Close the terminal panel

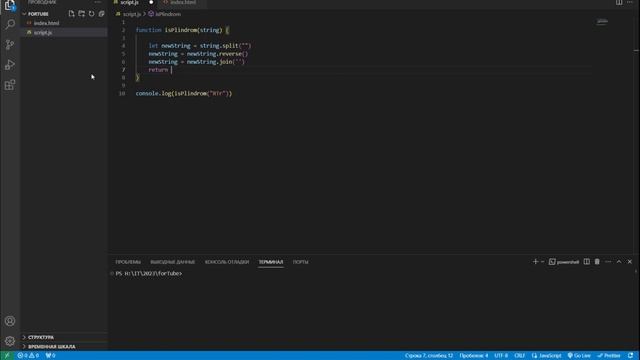(629, 262)
